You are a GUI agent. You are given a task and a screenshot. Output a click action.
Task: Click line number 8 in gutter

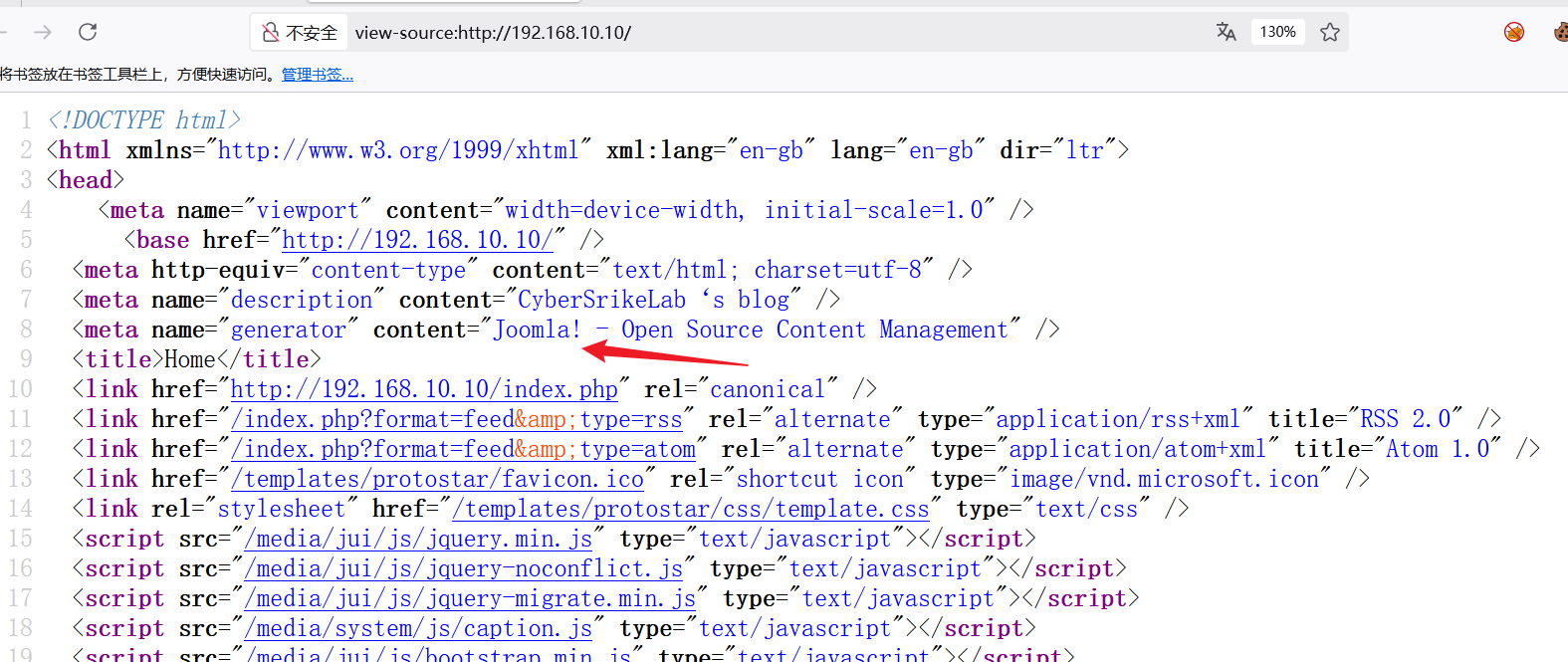(x=26, y=330)
